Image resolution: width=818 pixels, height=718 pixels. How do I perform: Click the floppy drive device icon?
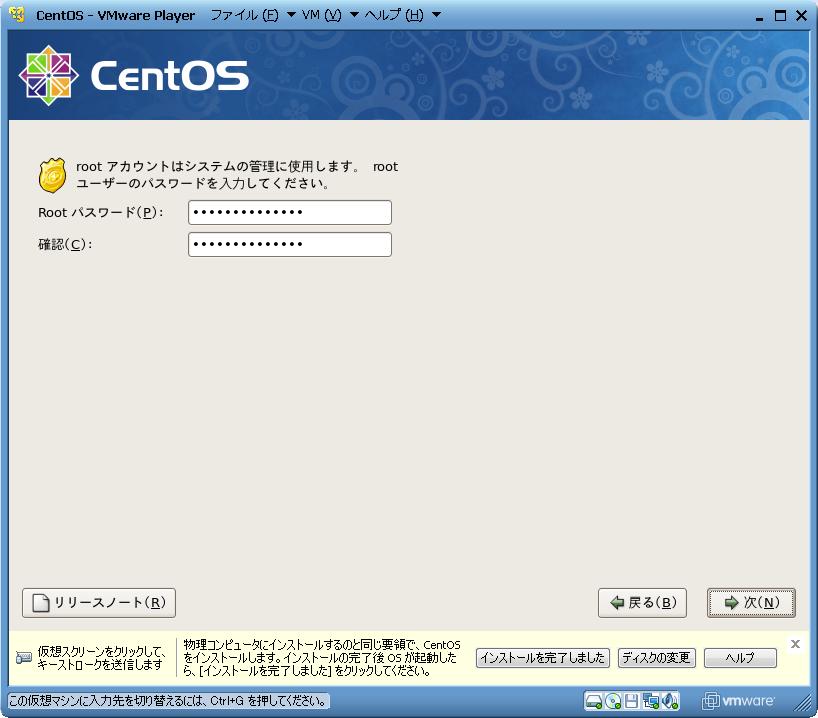(x=632, y=701)
